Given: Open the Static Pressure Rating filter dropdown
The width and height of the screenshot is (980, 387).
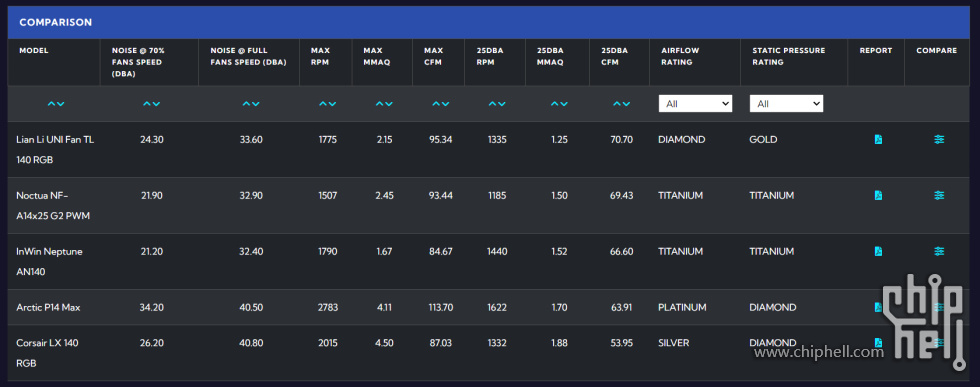Looking at the screenshot, I should (x=786, y=104).
